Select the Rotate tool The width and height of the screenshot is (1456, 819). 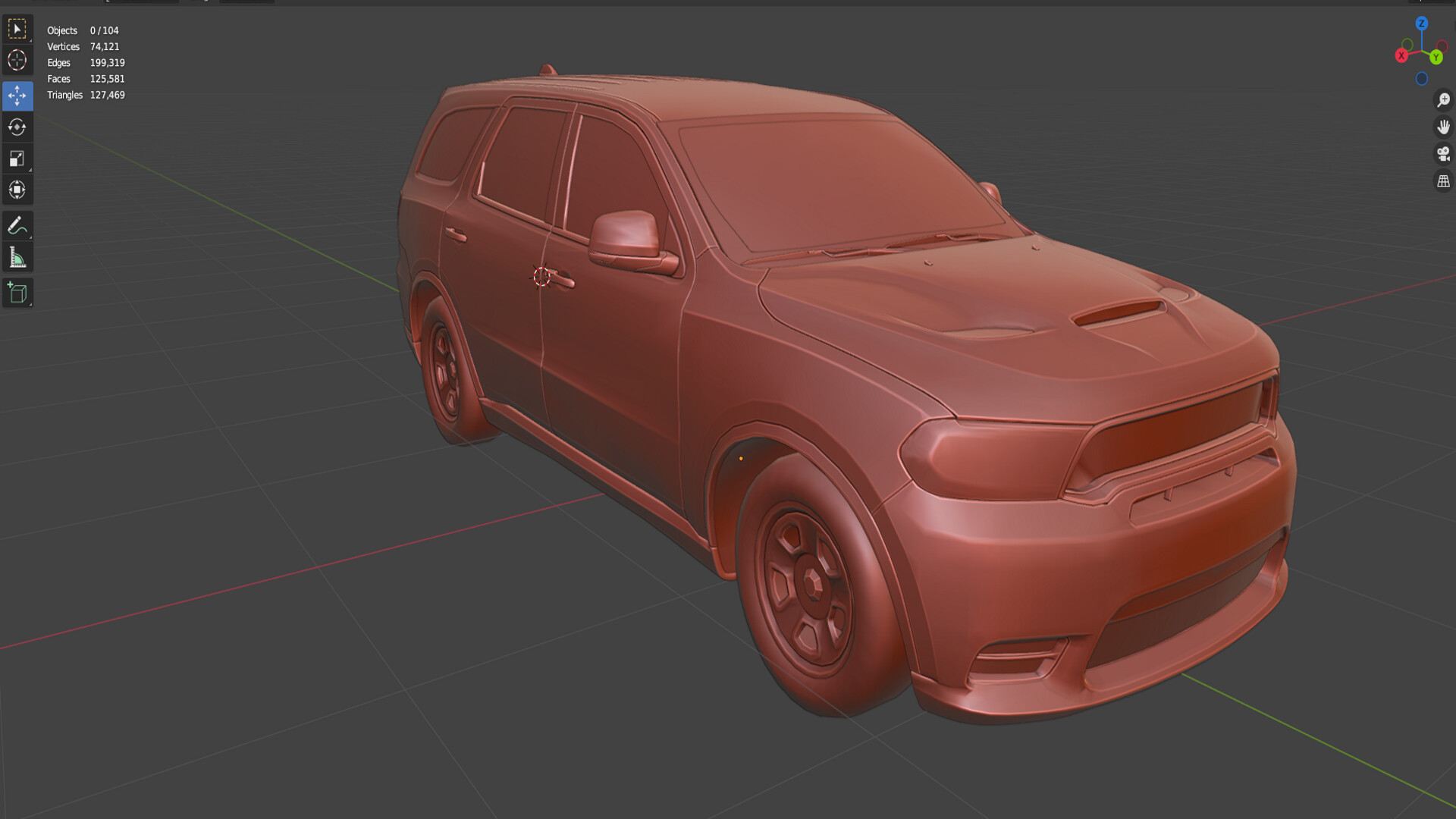pos(17,127)
